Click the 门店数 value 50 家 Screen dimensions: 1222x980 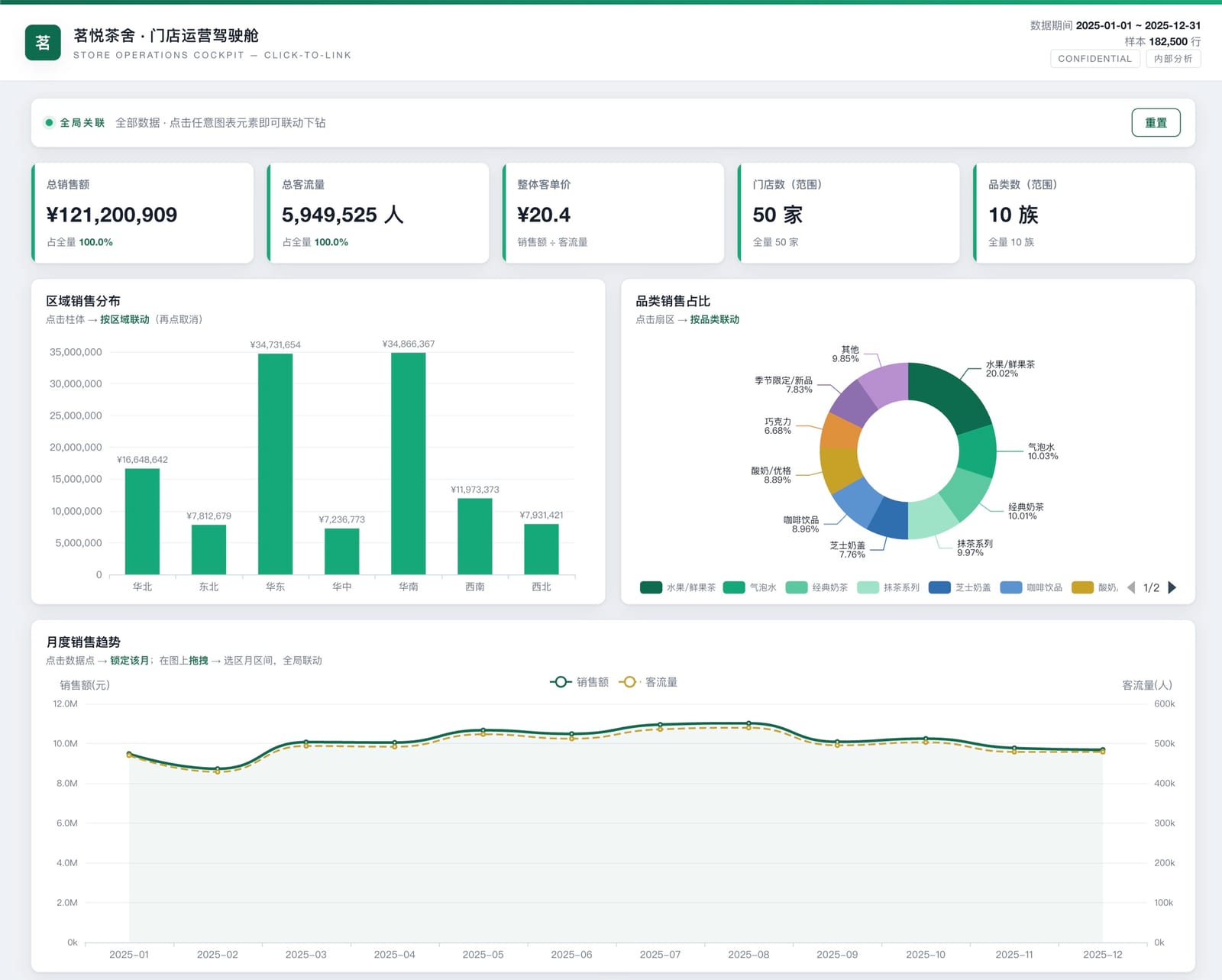pos(777,215)
